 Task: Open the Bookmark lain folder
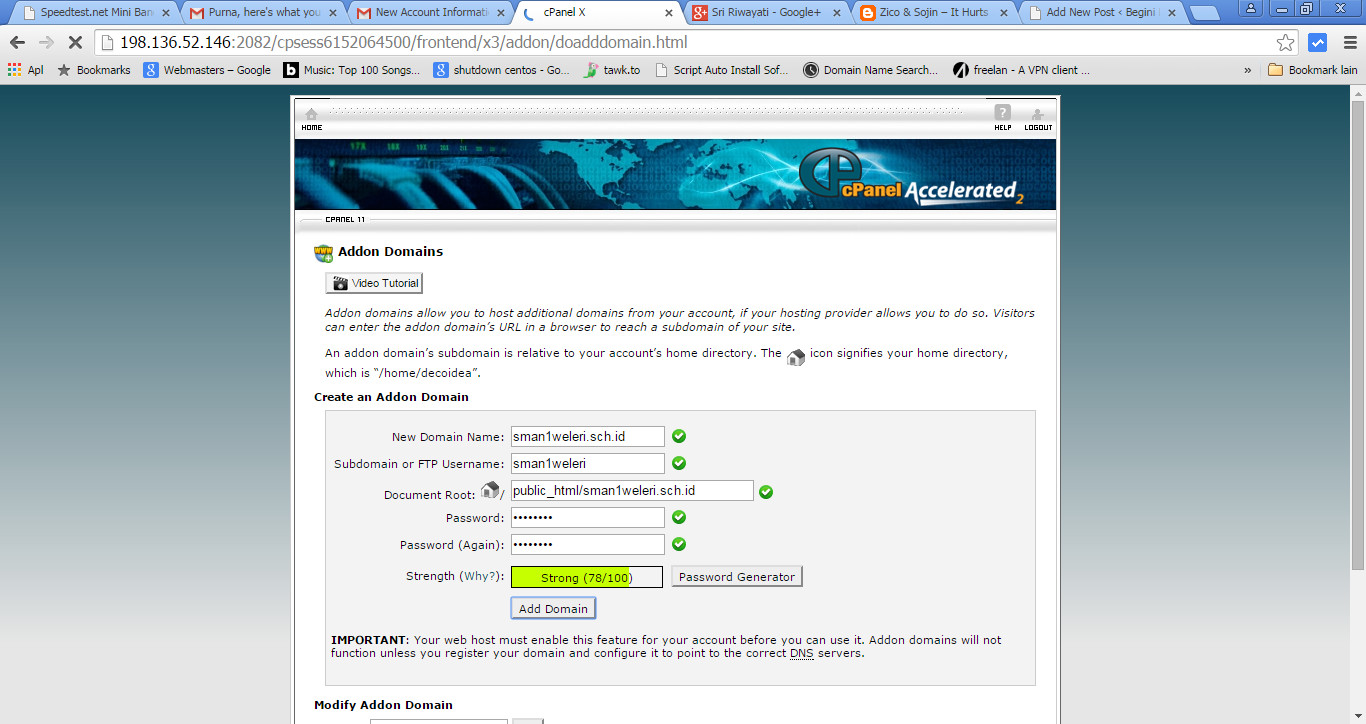point(1312,70)
